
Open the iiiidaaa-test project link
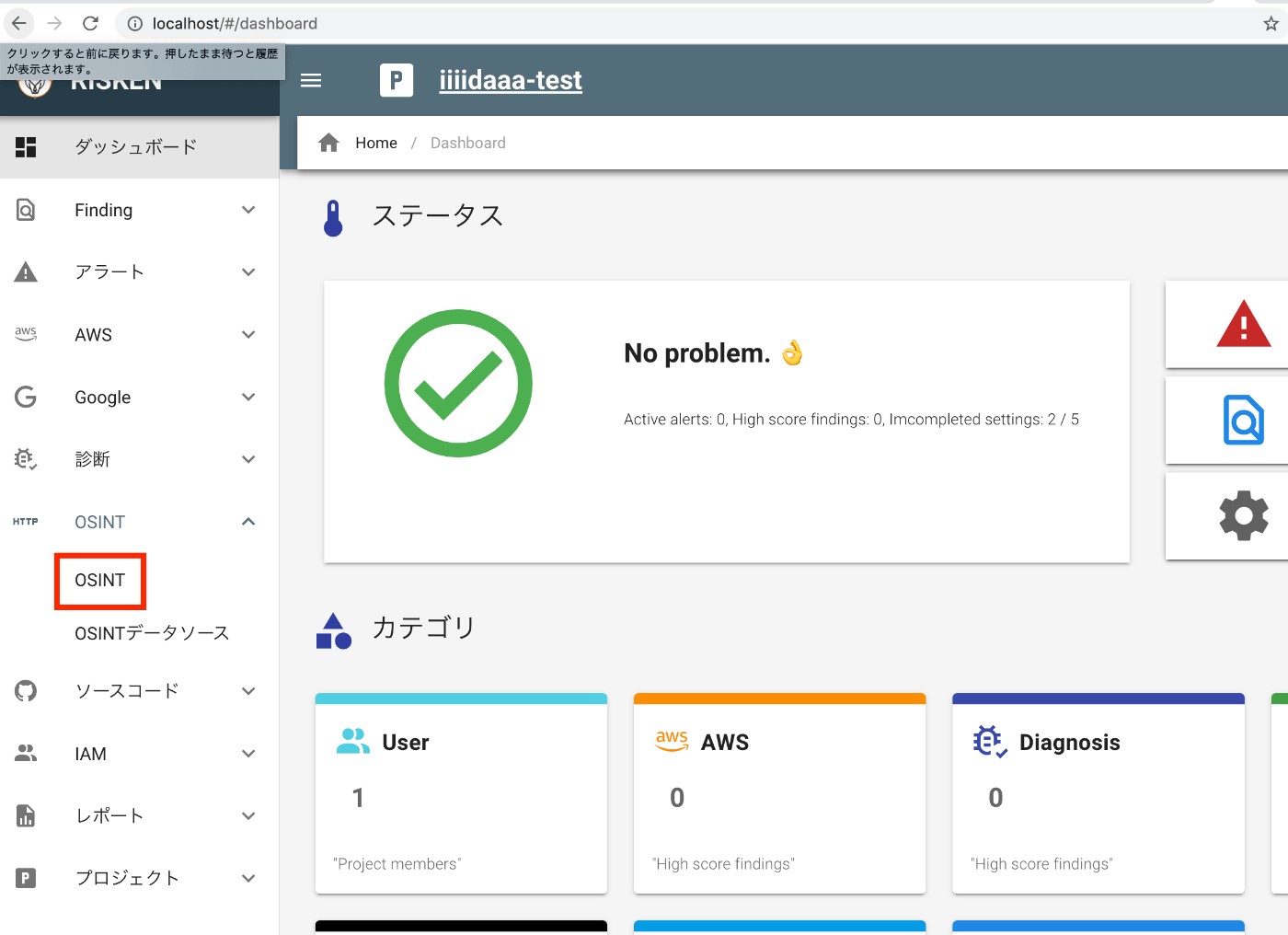coord(511,80)
